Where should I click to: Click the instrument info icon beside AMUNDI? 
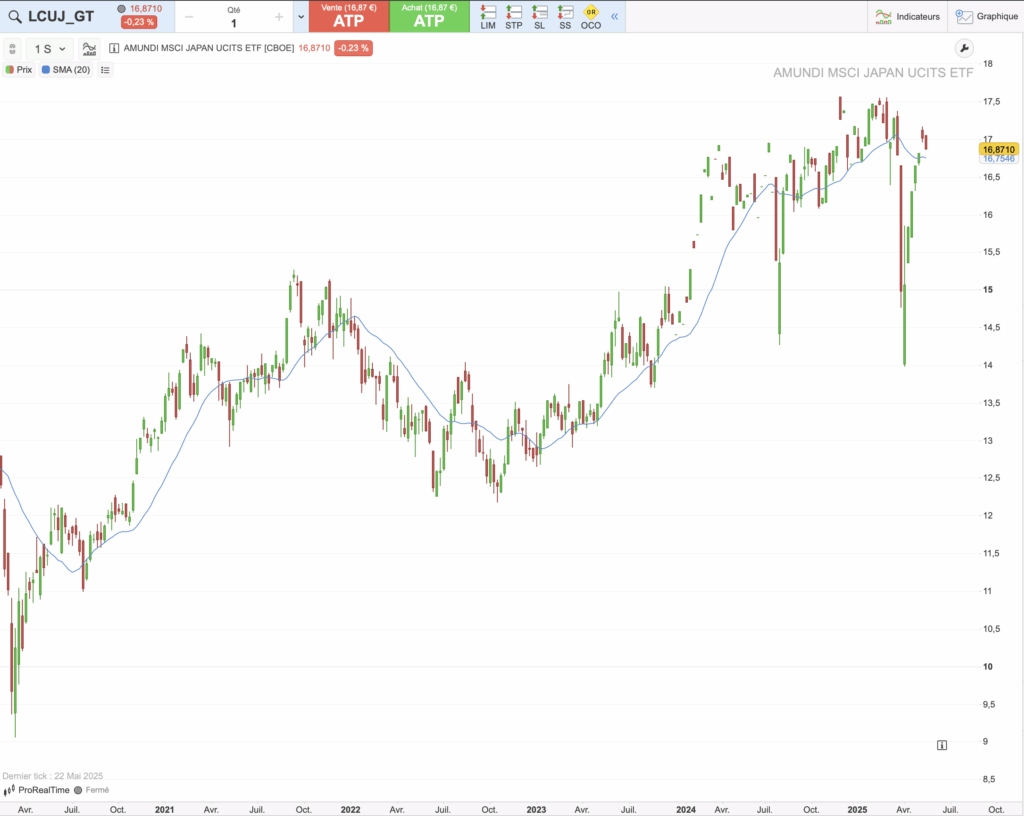(114, 48)
